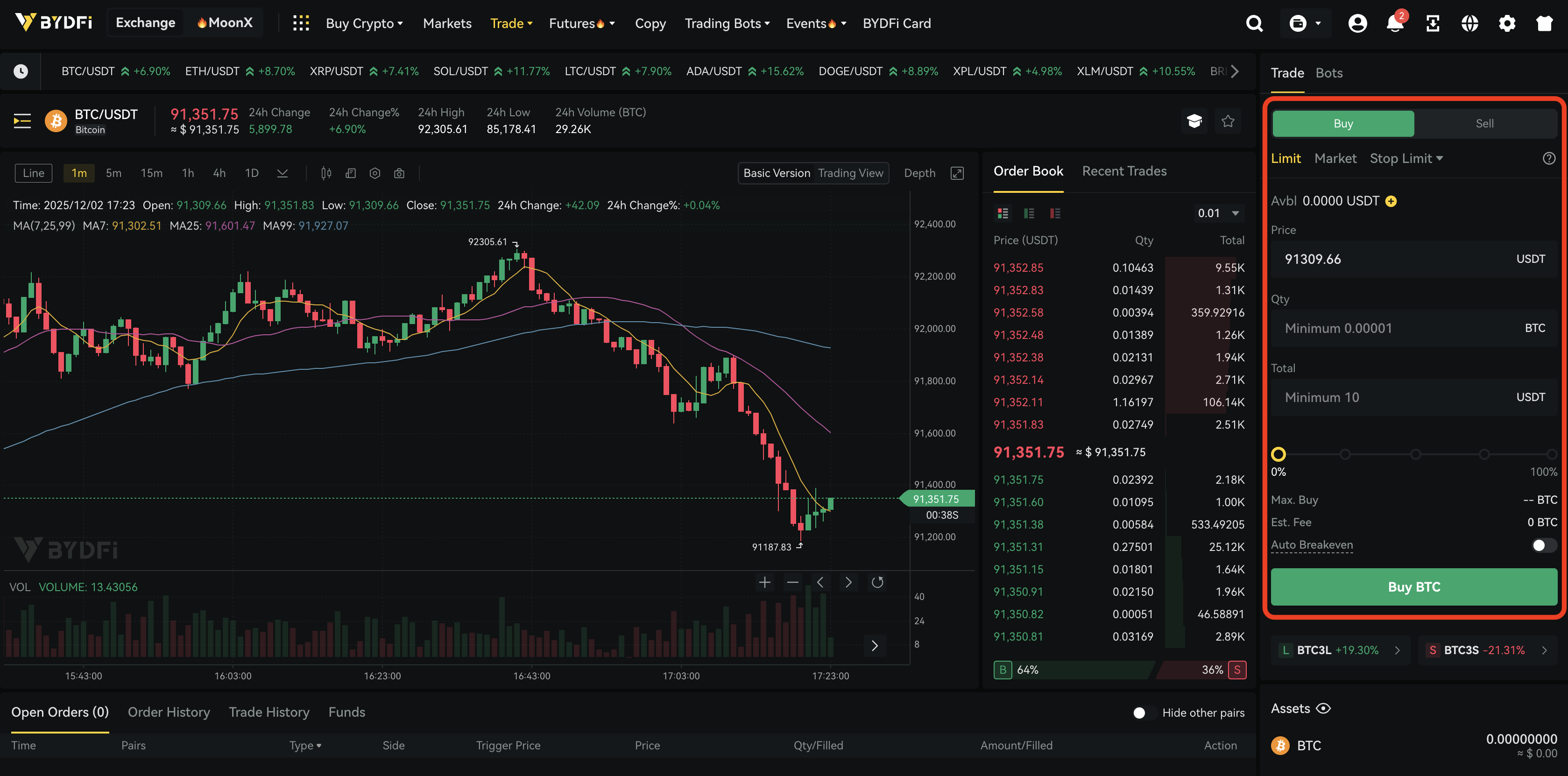1568x776 pixels.
Task: Expand more chart time intervals
Action: (283, 174)
